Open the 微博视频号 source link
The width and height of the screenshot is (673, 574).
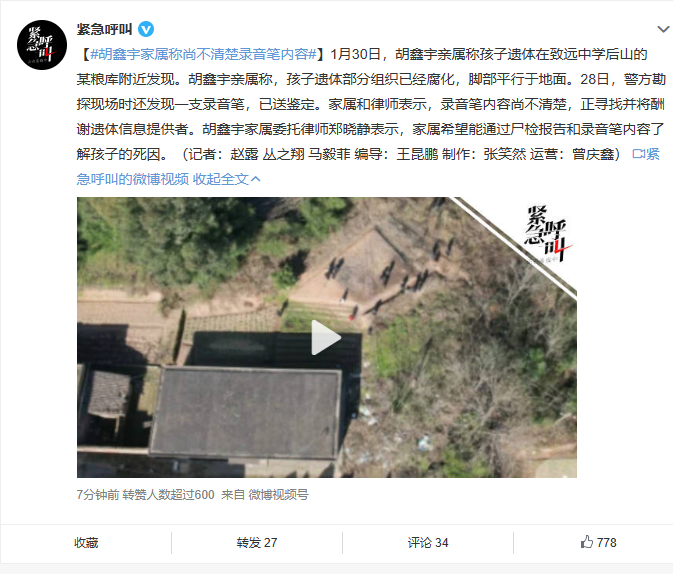click(278, 495)
